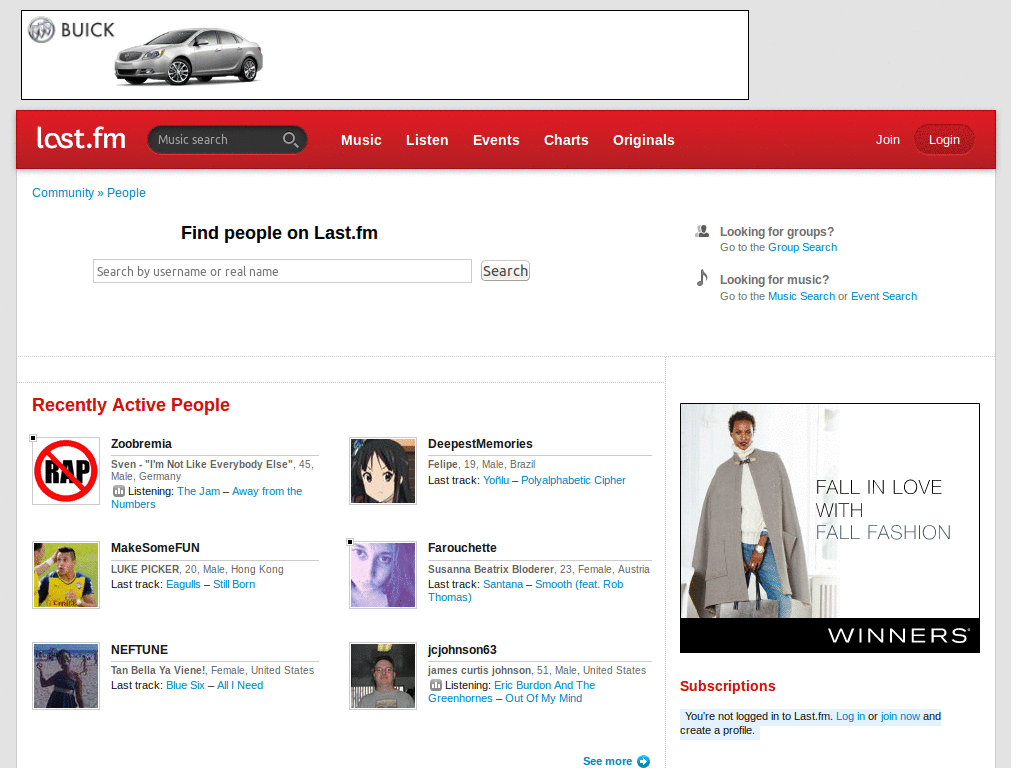1024x768 pixels.
Task: Open jcjohnson63 profile name
Action: pos(462,649)
